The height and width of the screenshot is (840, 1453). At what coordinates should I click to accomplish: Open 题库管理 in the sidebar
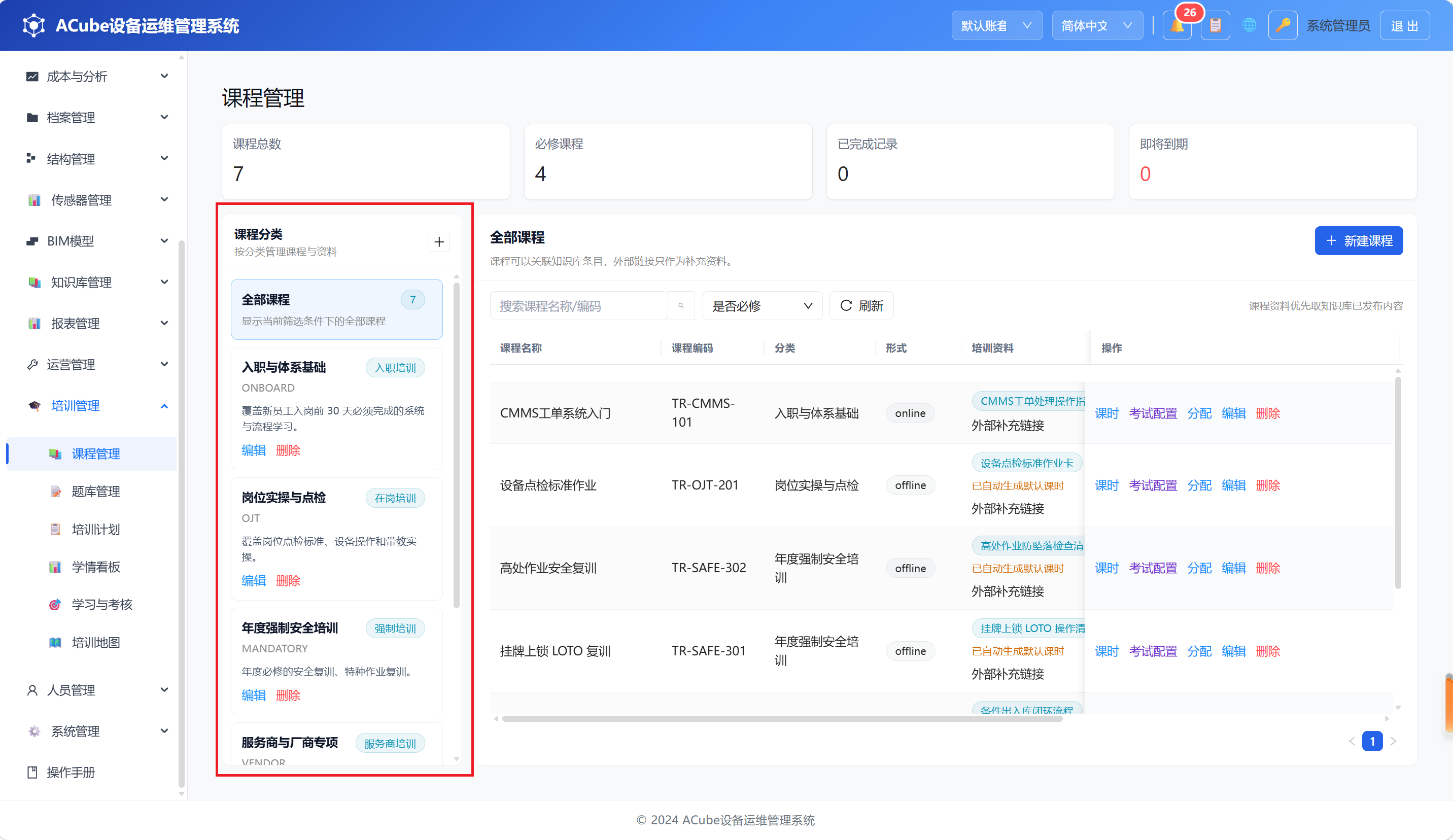pos(96,491)
